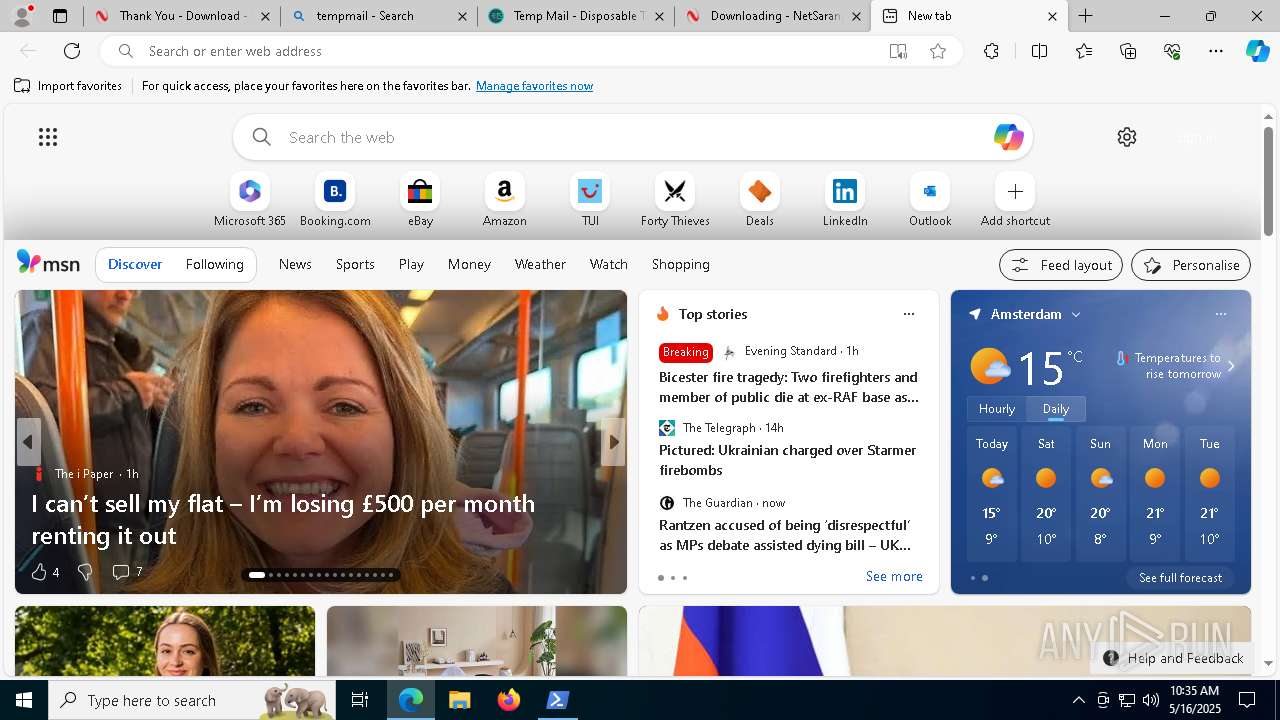This screenshot has width=1280, height=720.
Task: Open the apps grid launcher
Action: pyautogui.click(x=48, y=137)
